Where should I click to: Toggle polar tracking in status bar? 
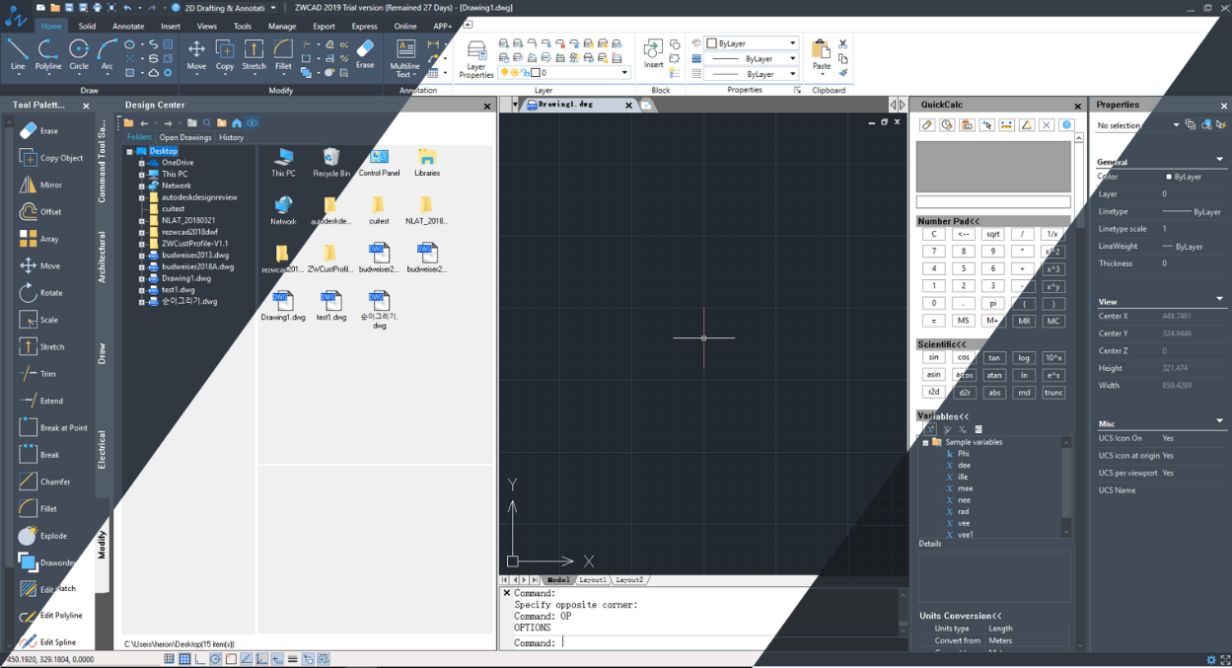click(x=215, y=659)
